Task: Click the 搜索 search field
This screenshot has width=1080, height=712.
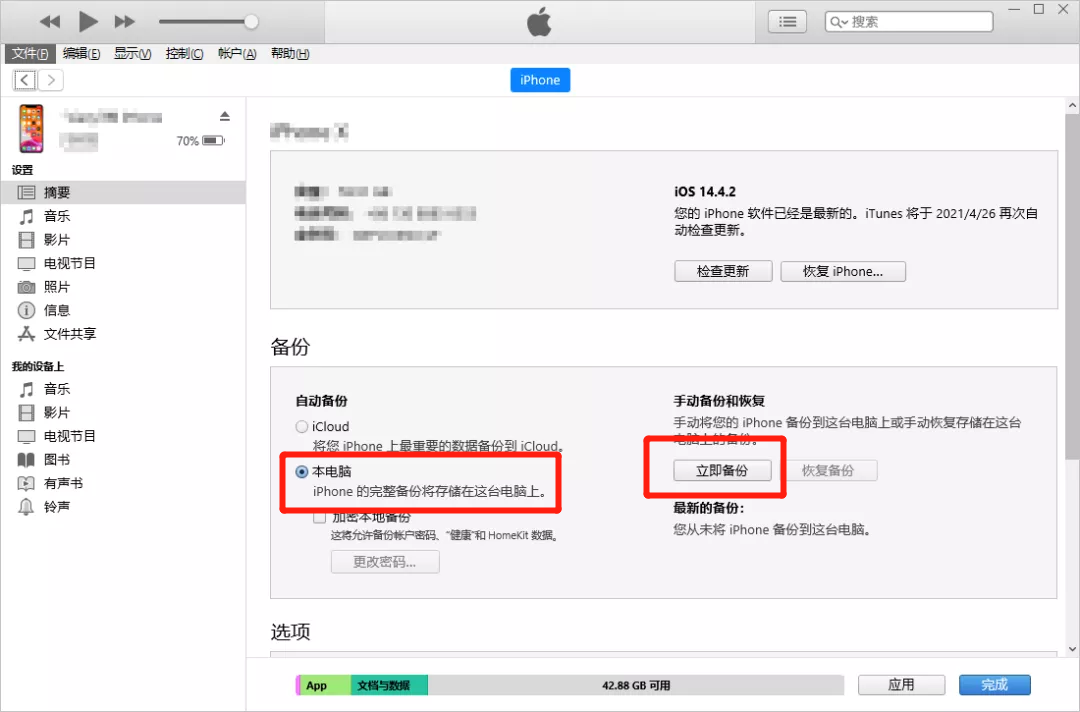Action: tap(908, 22)
